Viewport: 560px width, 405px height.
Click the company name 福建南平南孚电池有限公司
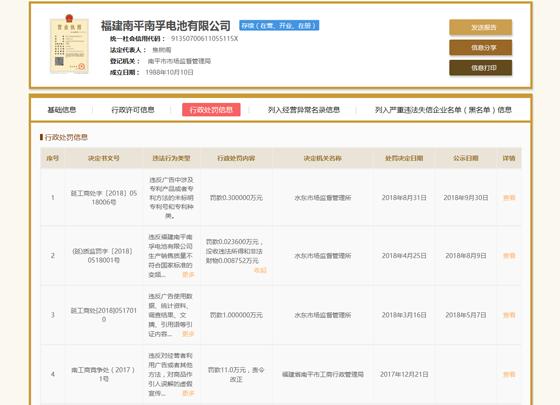[165, 26]
